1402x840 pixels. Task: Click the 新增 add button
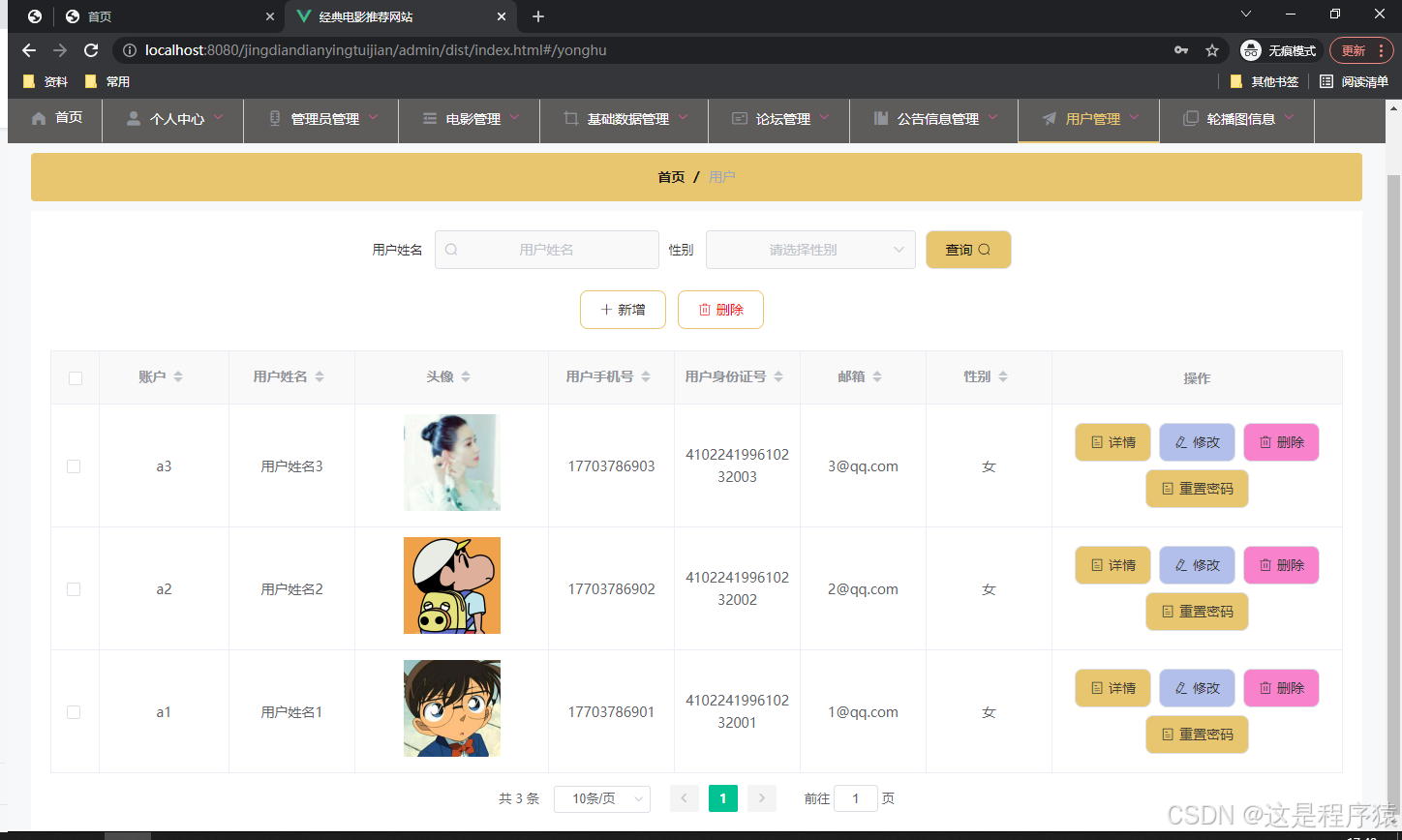point(623,310)
